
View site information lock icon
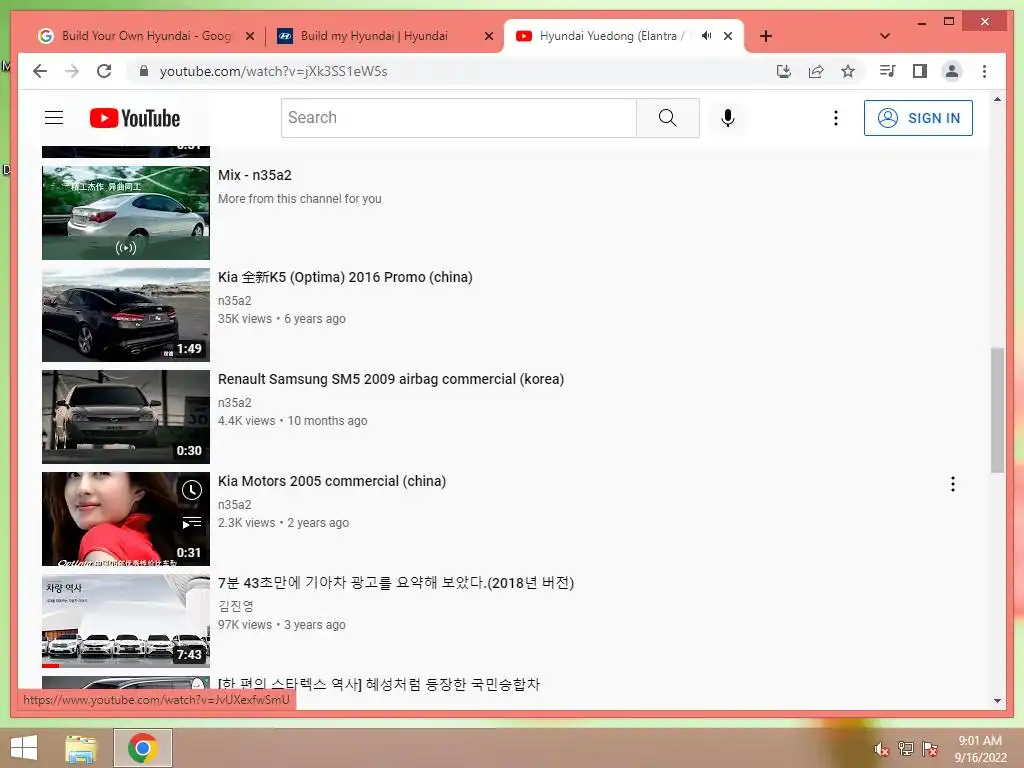144,71
